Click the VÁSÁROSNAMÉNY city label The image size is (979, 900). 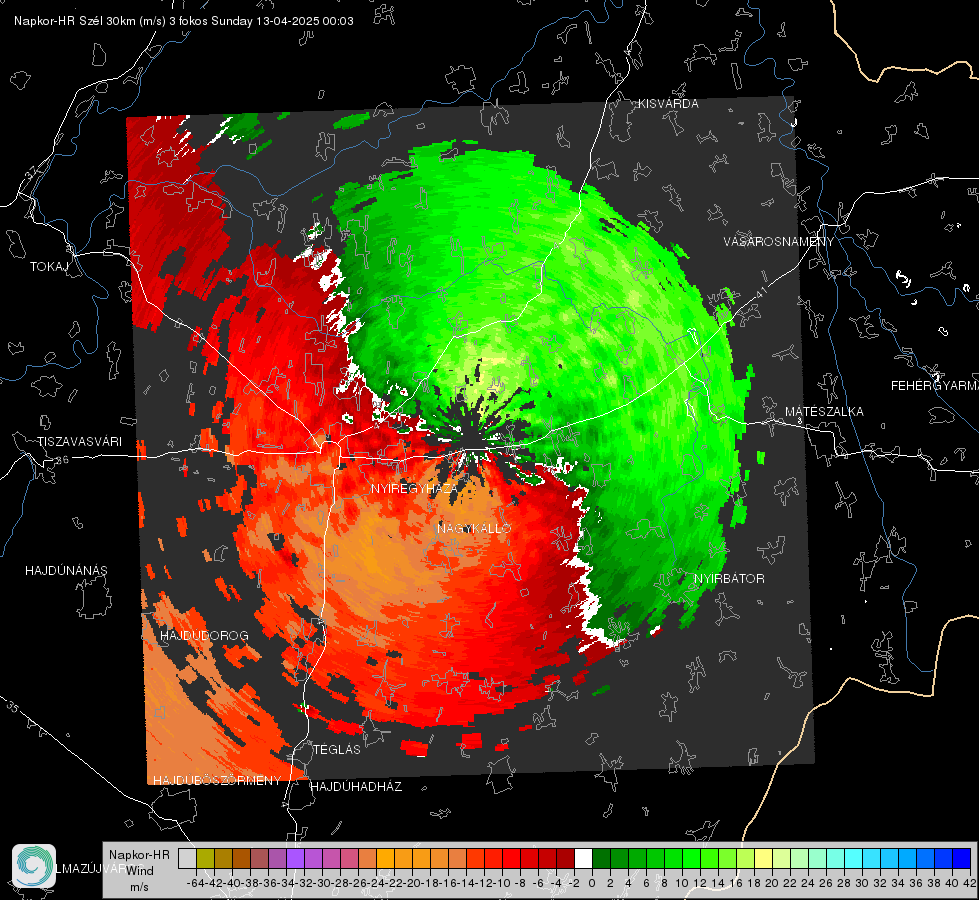tap(779, 241)
